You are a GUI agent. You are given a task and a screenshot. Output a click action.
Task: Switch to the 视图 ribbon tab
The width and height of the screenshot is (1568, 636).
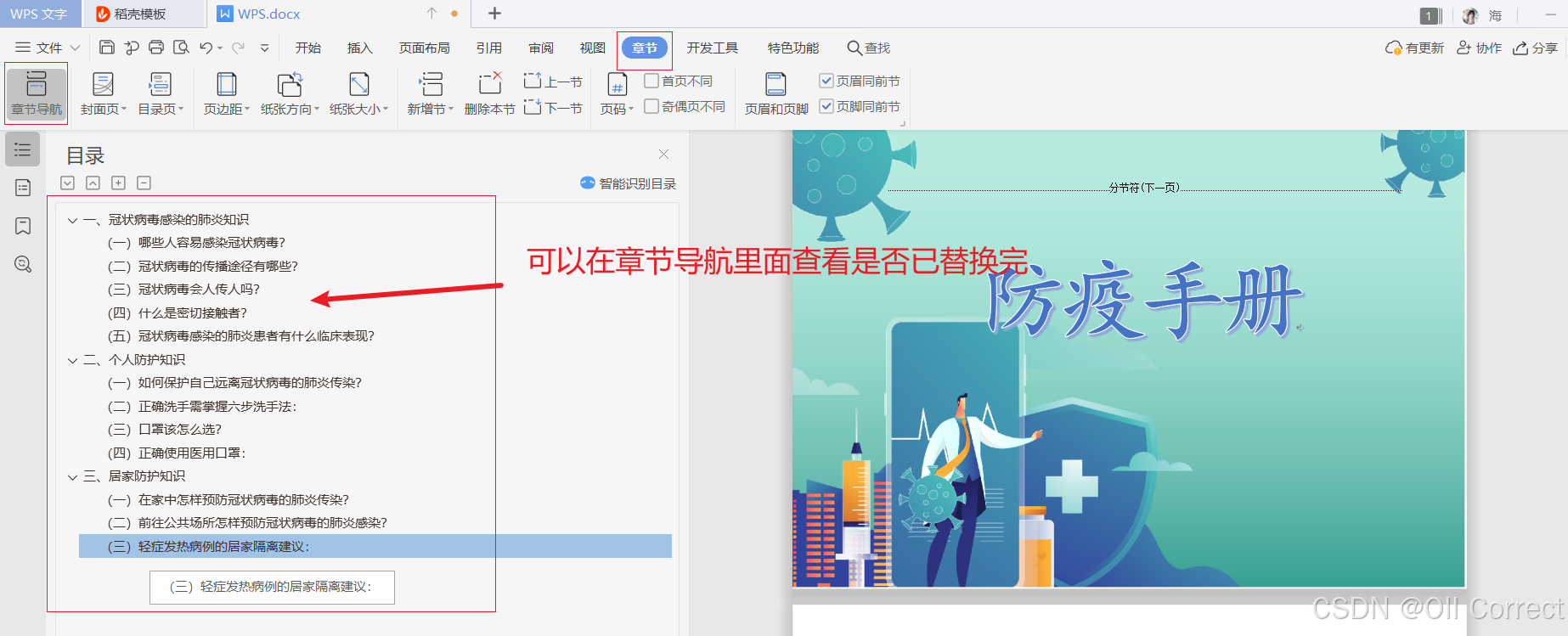[593, 48]
